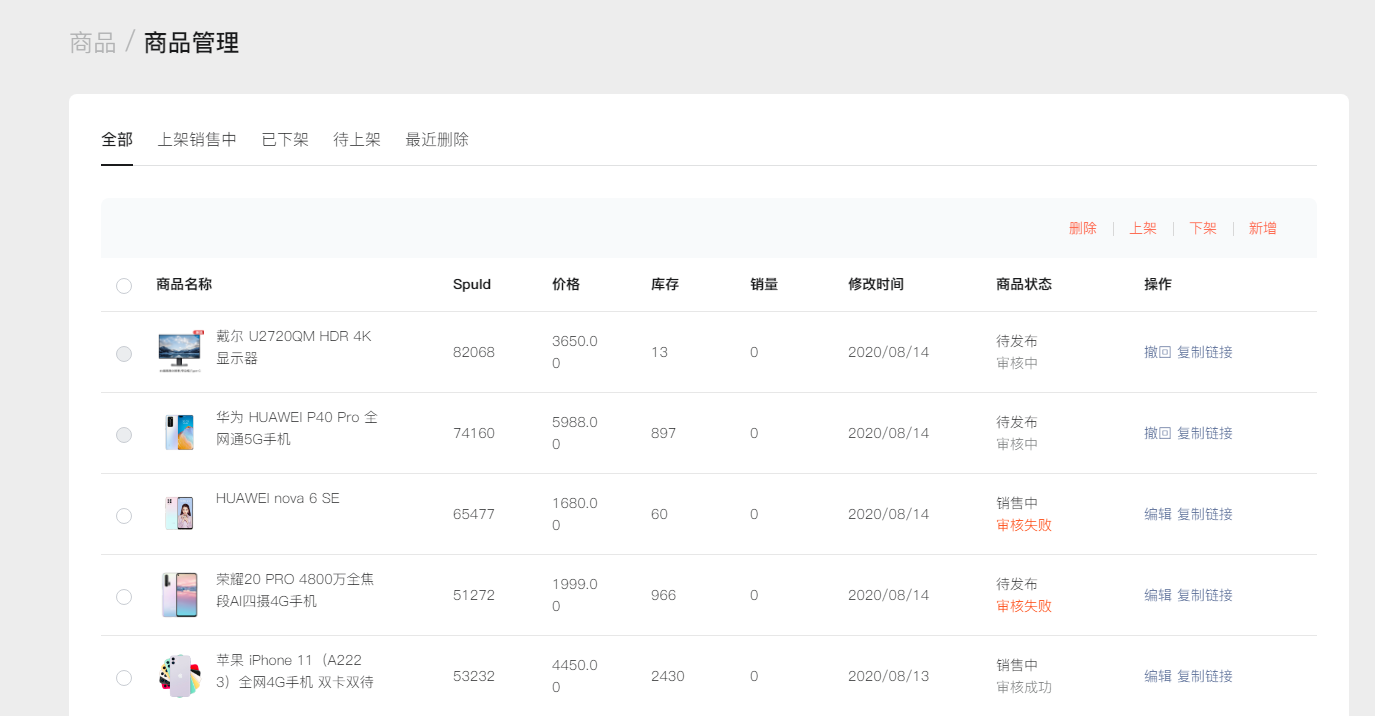The width and height of the screenshot is (1375, 716).
Task: Click product name 华为 HUAWEI P40 Pro
Action: tap(297, 428)
